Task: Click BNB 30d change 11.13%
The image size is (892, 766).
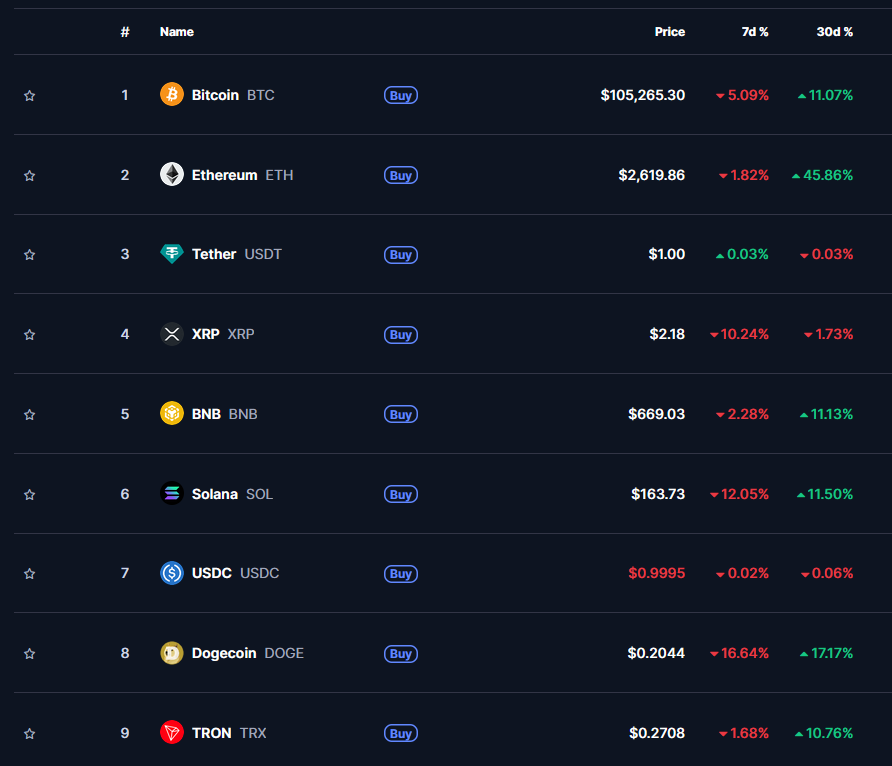Action: click(x=827, y=414)
